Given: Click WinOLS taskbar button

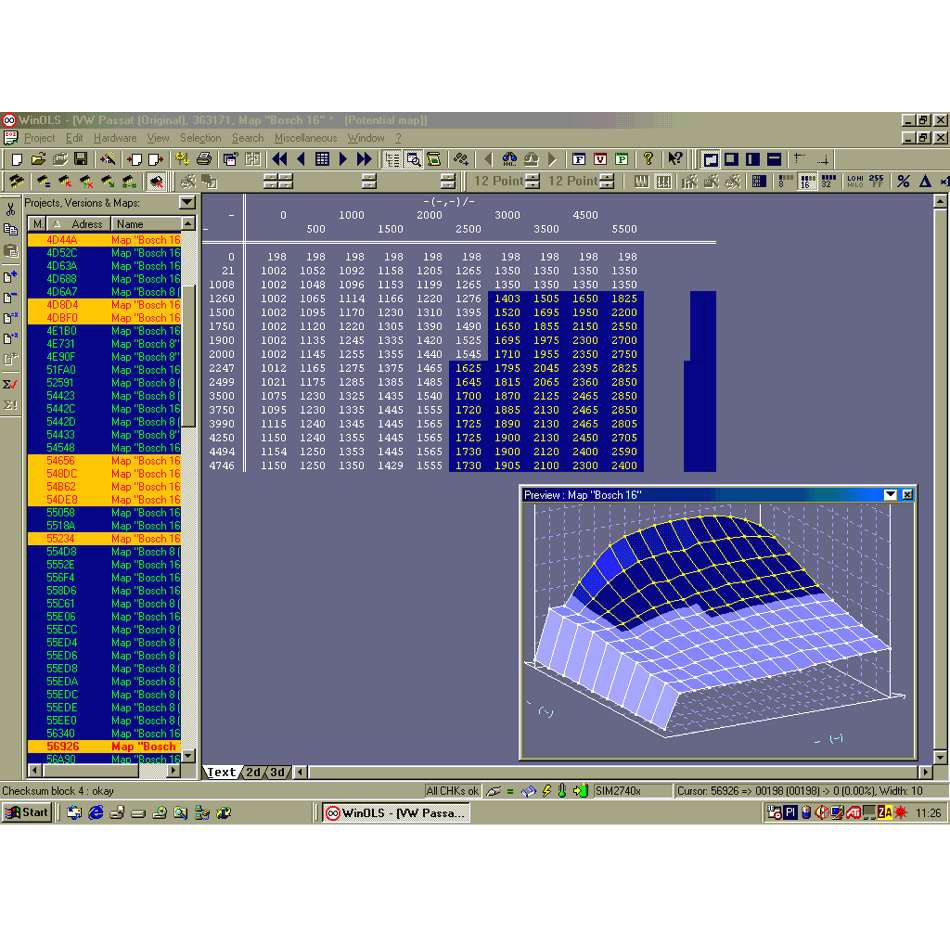Looking at the screenshot, I should tap(395, 813).
